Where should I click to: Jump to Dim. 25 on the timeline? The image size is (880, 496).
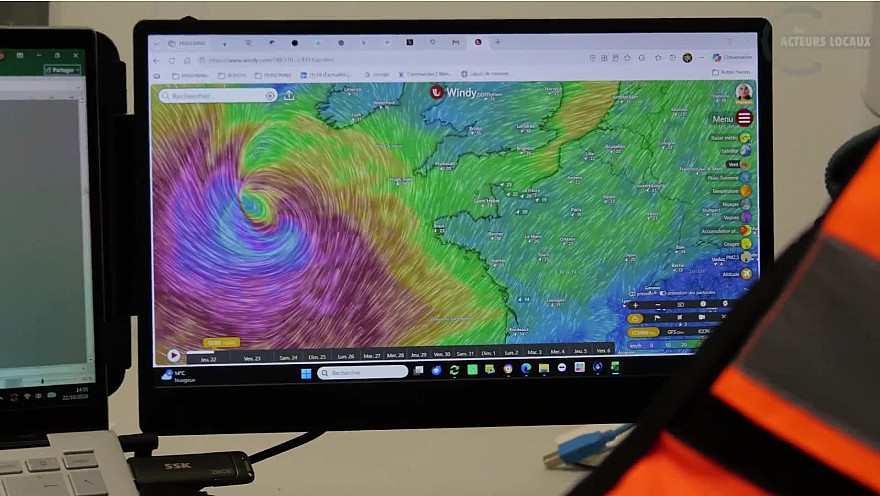coord(317,357)
